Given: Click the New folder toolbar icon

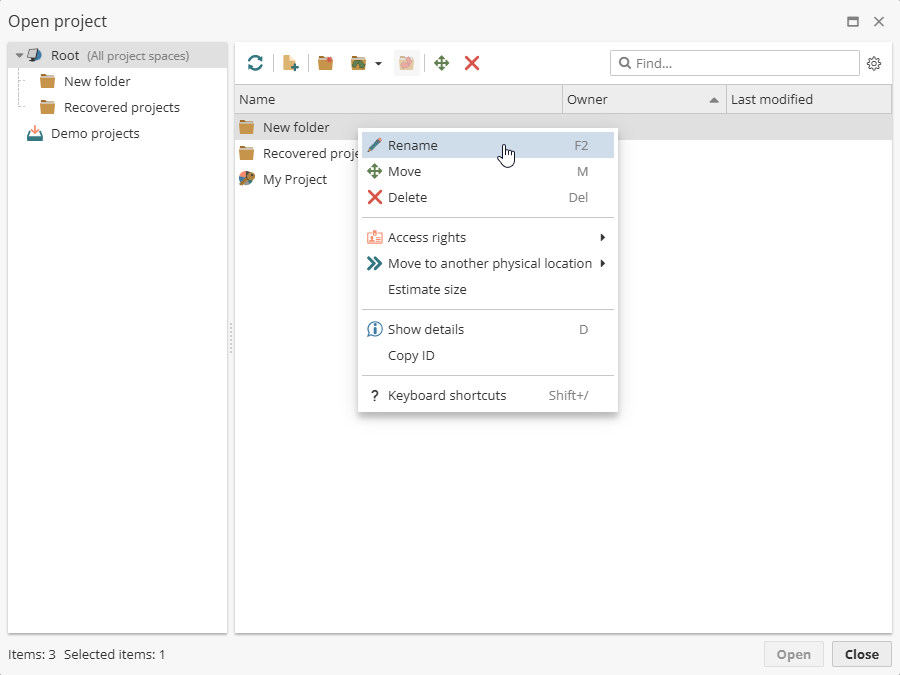Looking at the screenshot, I should click(x=325, y=63).
